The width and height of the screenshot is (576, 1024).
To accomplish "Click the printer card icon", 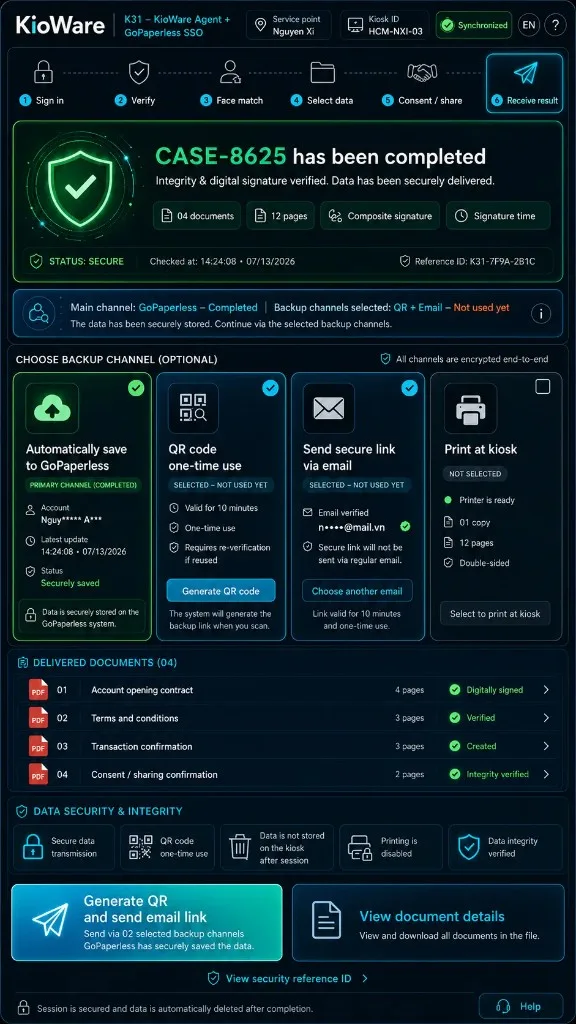I will (470, 408).
